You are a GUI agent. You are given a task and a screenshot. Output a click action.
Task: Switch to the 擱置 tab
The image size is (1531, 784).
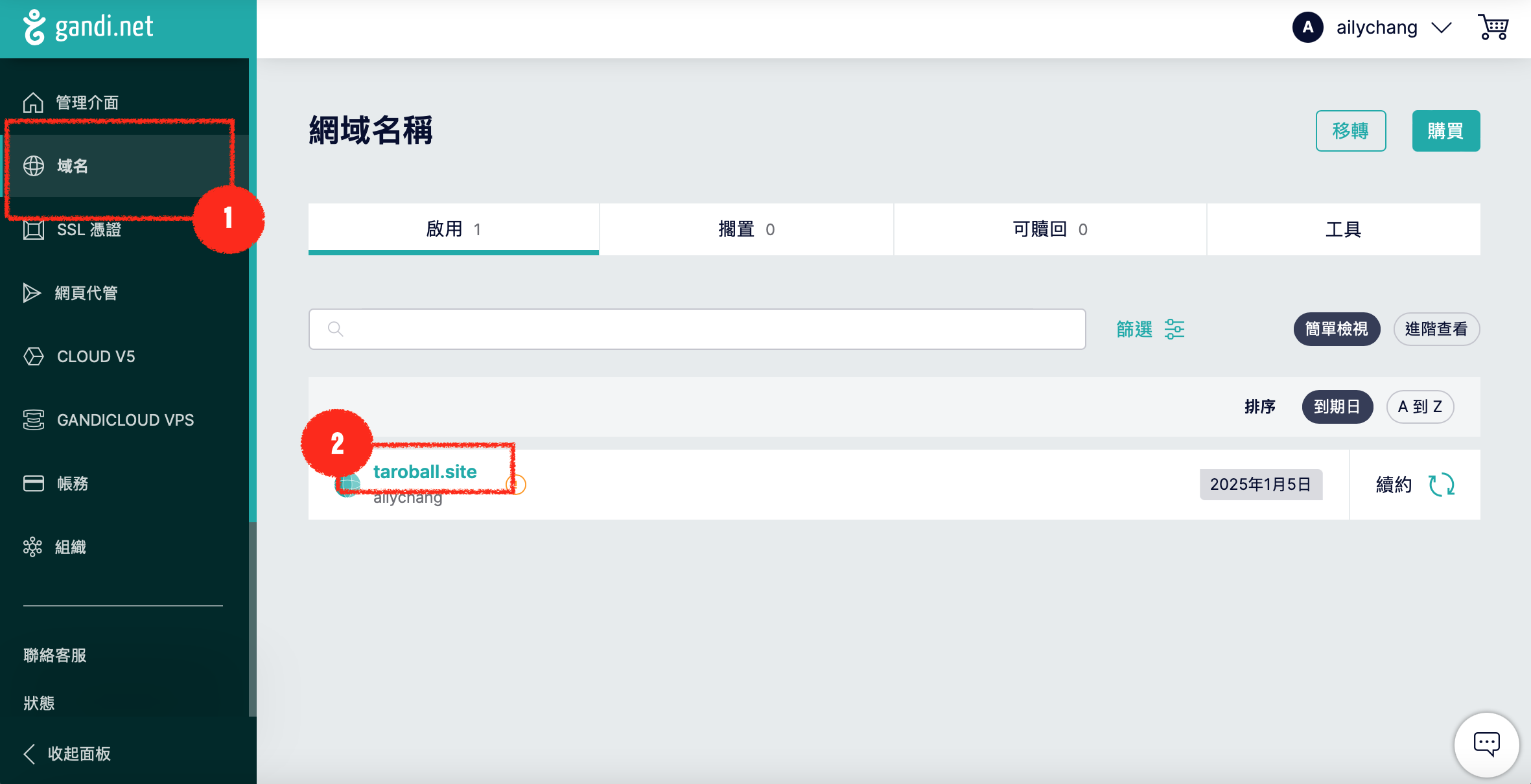tap(746, 229)
